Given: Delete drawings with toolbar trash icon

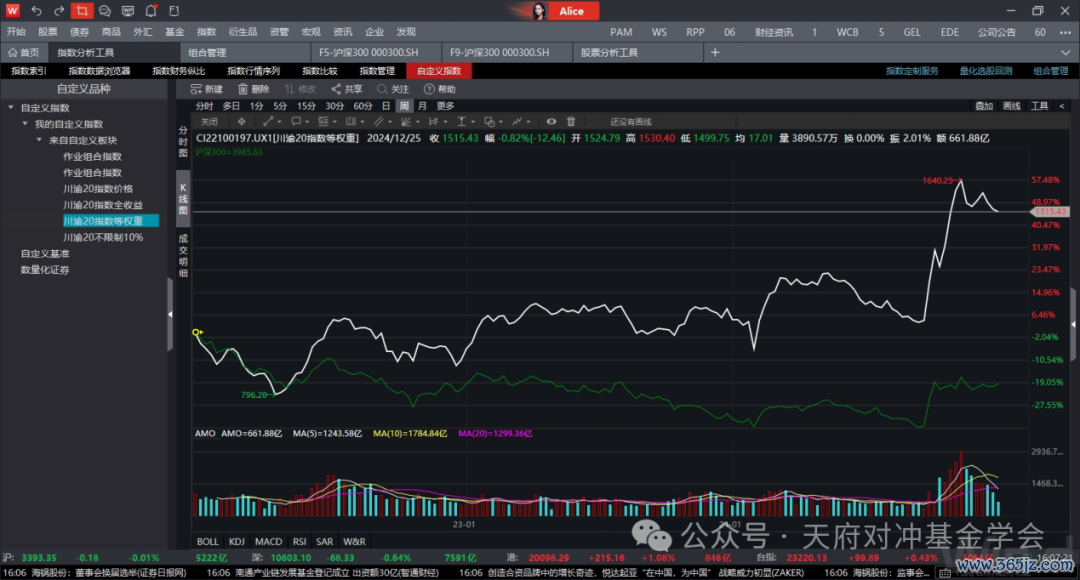Looking at the screenshot, I should click(x=571, y=121).
